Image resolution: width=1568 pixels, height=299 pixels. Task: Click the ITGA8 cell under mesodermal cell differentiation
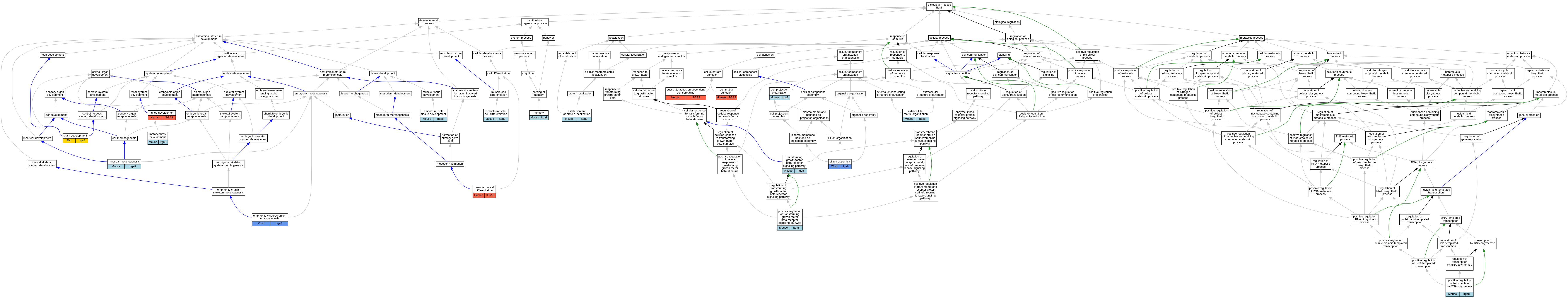coord(490,195)
